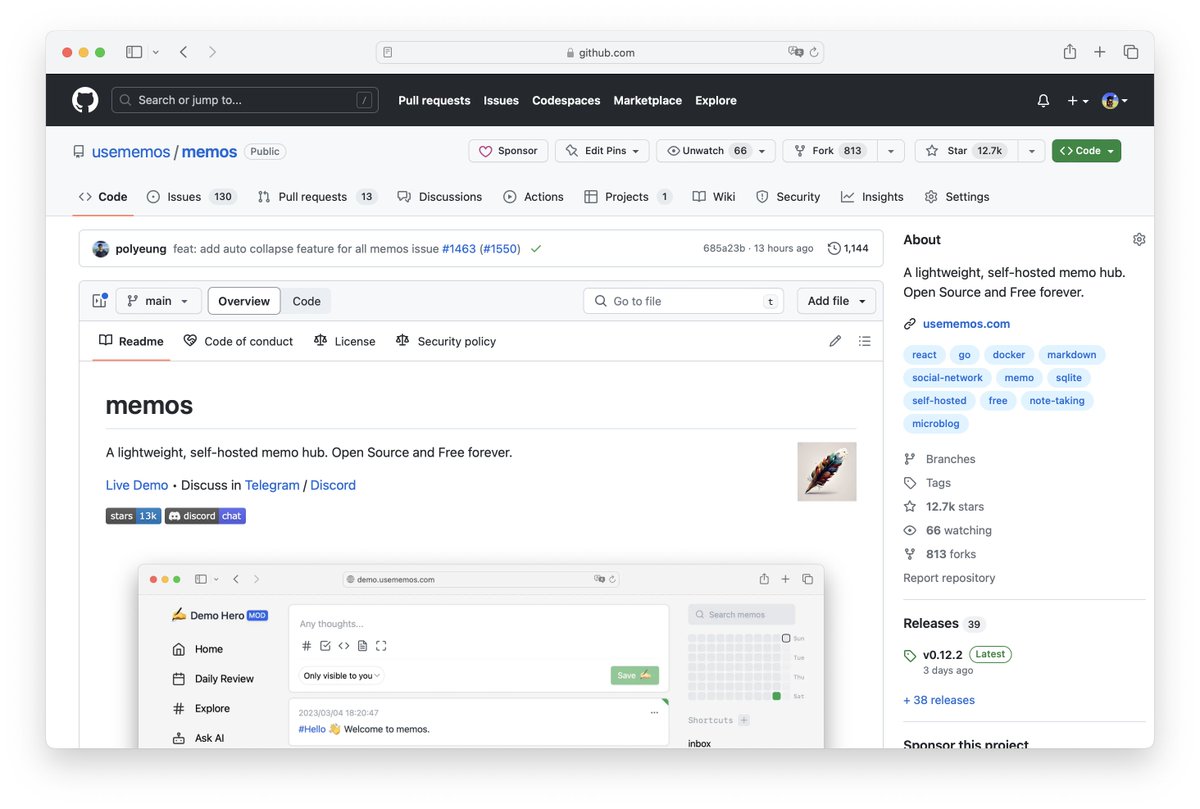Expand the Fork options arrow

(x=891, y=151)
